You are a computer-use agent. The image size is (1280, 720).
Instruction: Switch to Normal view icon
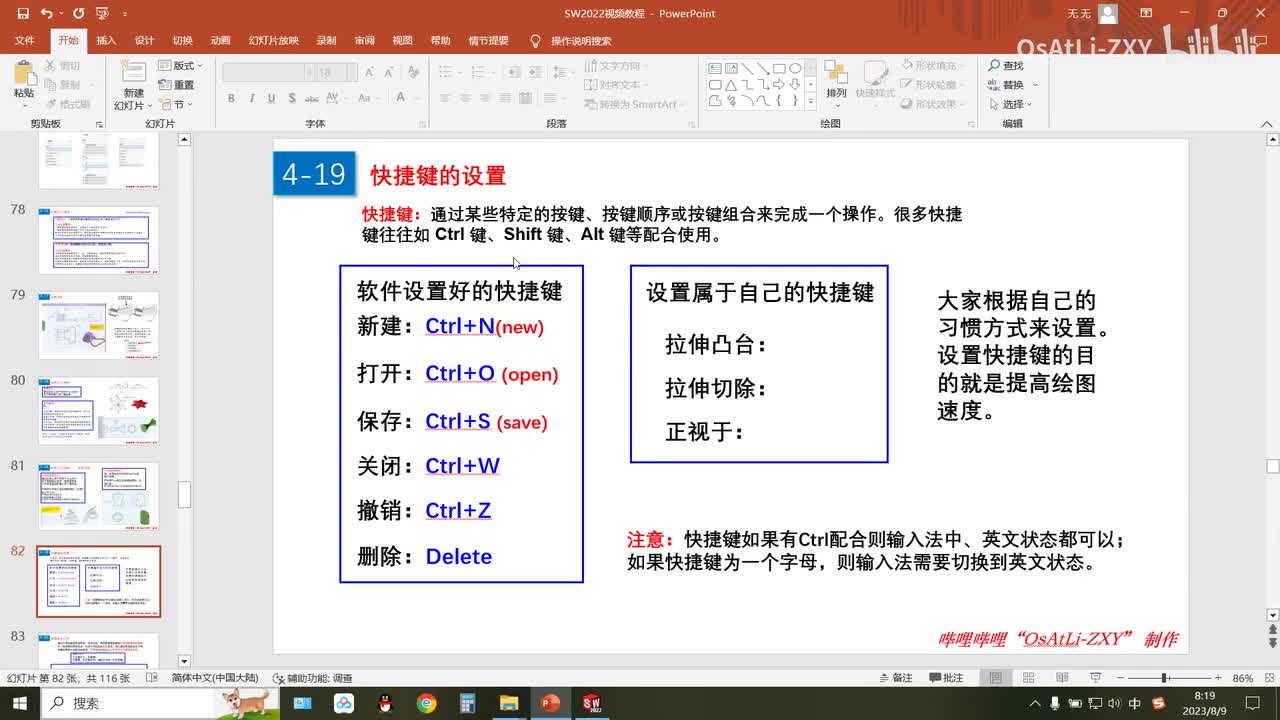click(996, 678)
